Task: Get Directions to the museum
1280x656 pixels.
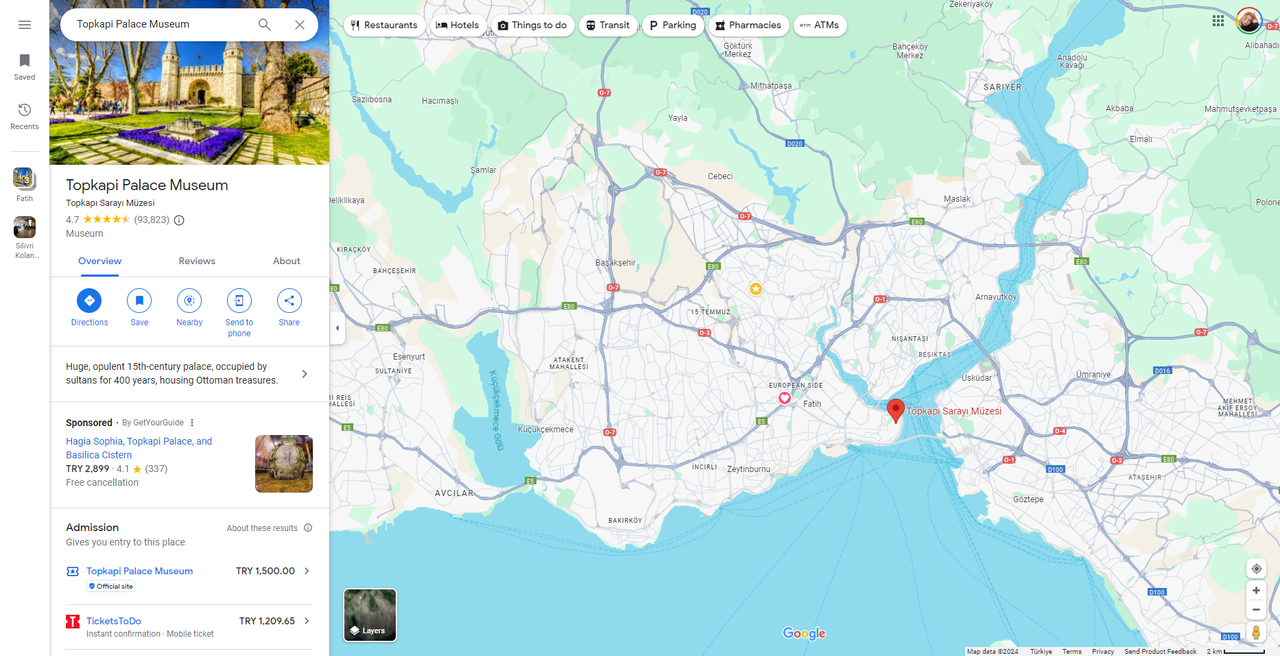Action: tap(89, 300)
